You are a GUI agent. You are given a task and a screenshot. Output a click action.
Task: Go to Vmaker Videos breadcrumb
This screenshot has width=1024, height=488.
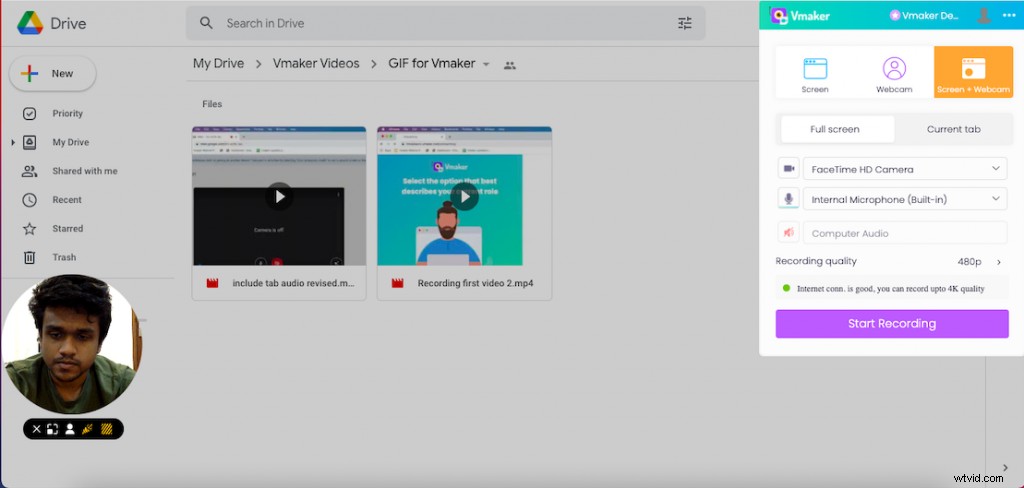316,64
